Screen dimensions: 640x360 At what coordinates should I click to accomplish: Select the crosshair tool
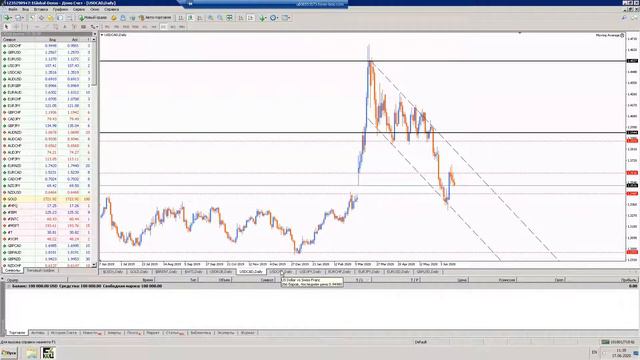pos(16,27)
